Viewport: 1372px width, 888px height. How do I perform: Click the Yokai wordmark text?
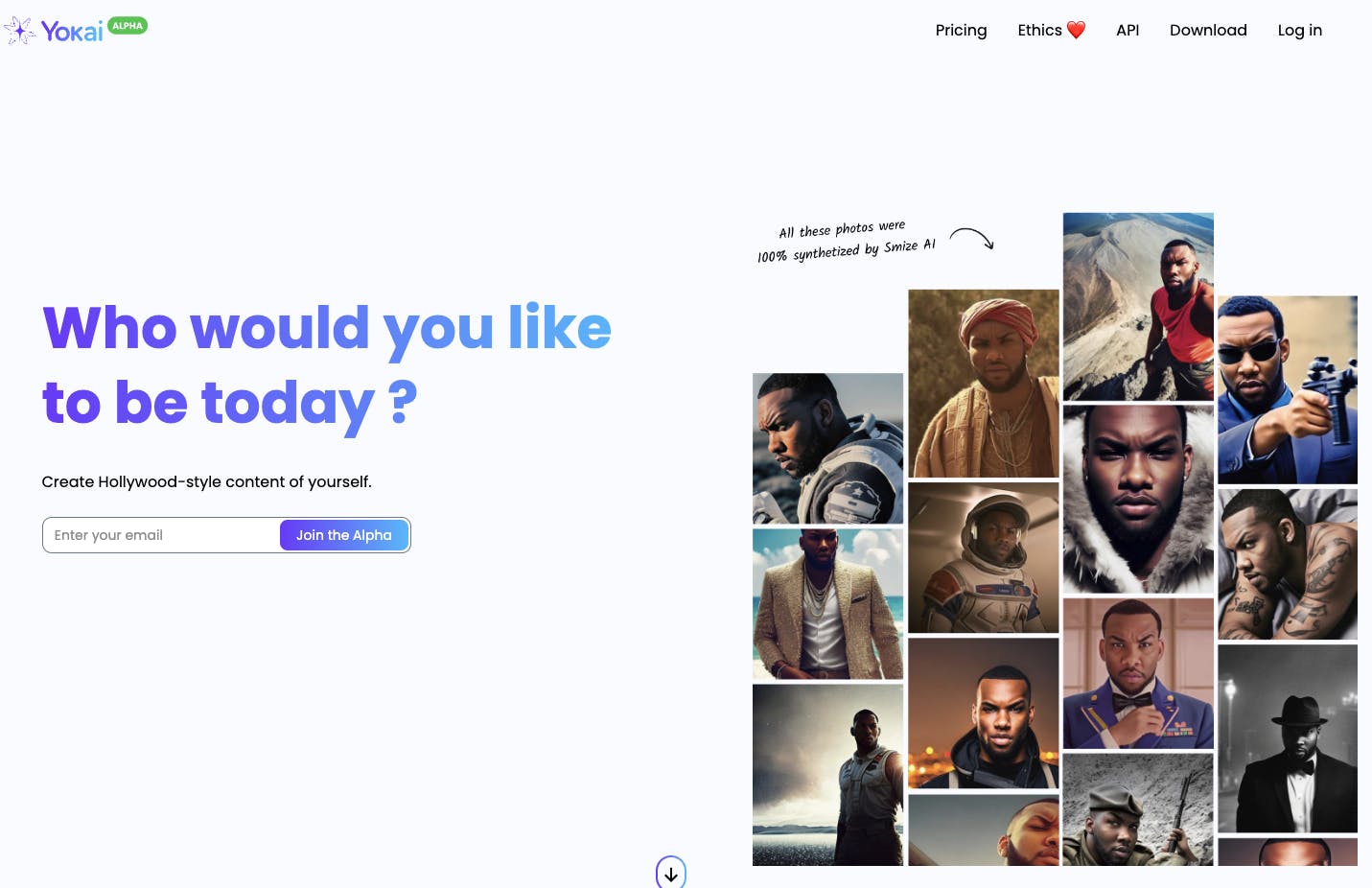(72, 32)
